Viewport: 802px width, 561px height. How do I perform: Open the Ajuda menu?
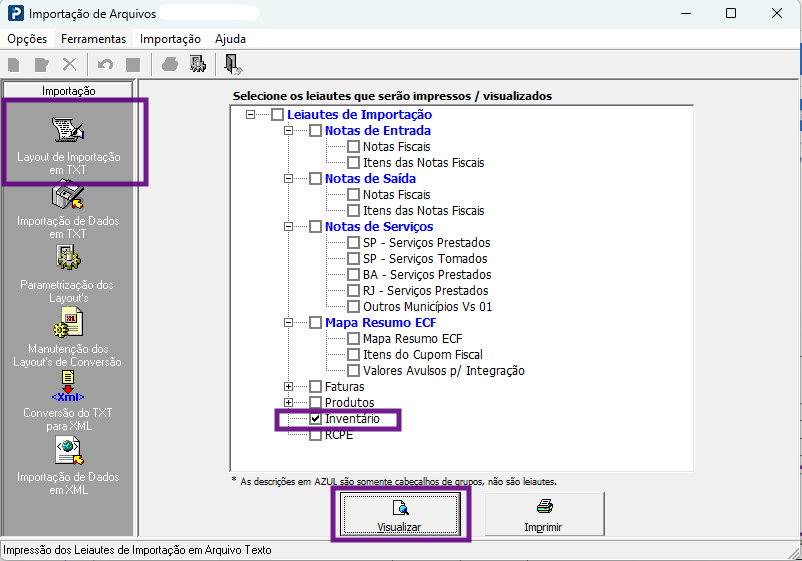pyautogui.click(x=230, y=39)
